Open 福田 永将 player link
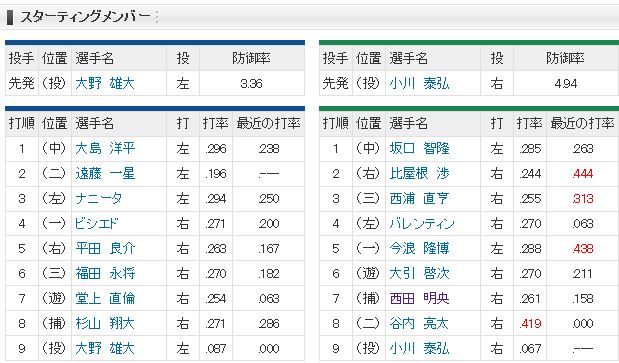Viewport: 619px width, 363px height. pos(105,273)
